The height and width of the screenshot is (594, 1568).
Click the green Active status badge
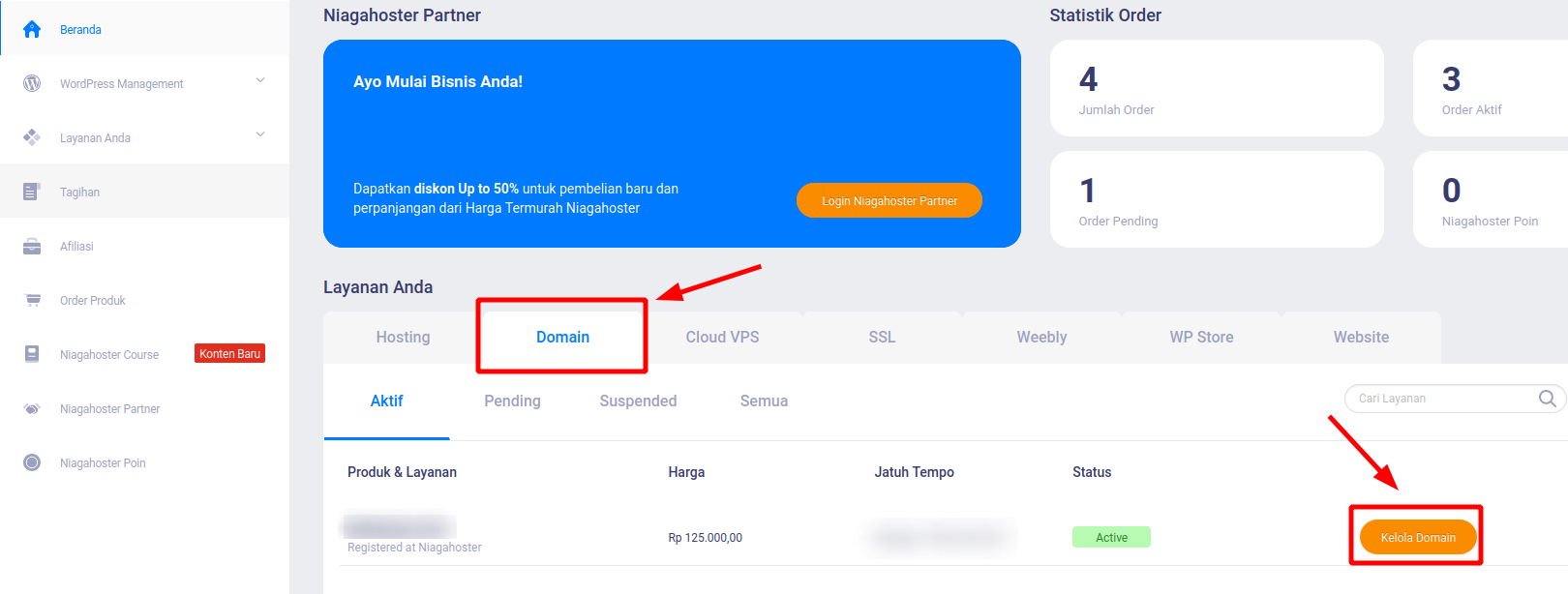point(1111,537)
